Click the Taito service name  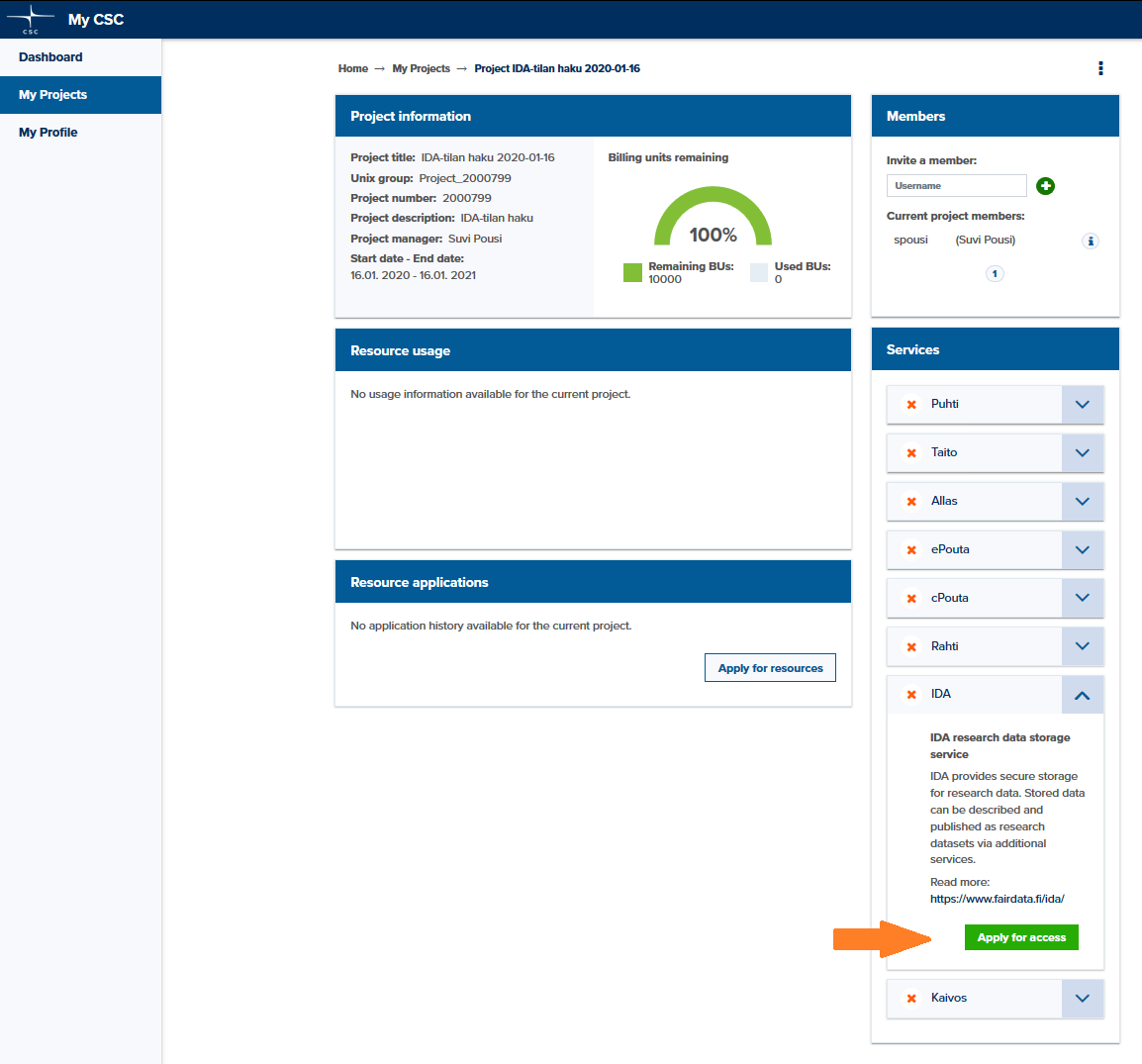[944, 452]
